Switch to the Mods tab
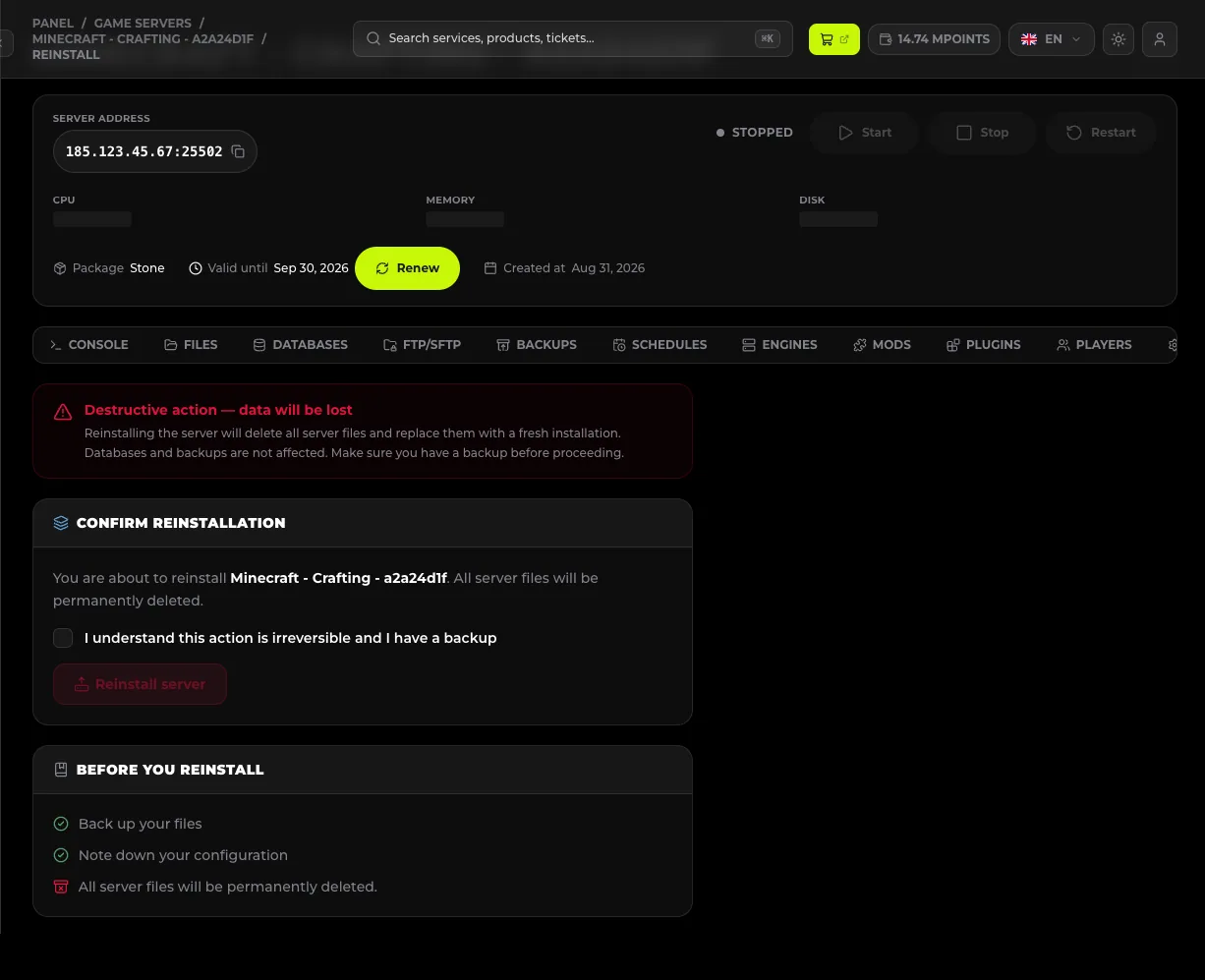The height and width of the screenshot is (980, 1205). [x=882, y=345]
